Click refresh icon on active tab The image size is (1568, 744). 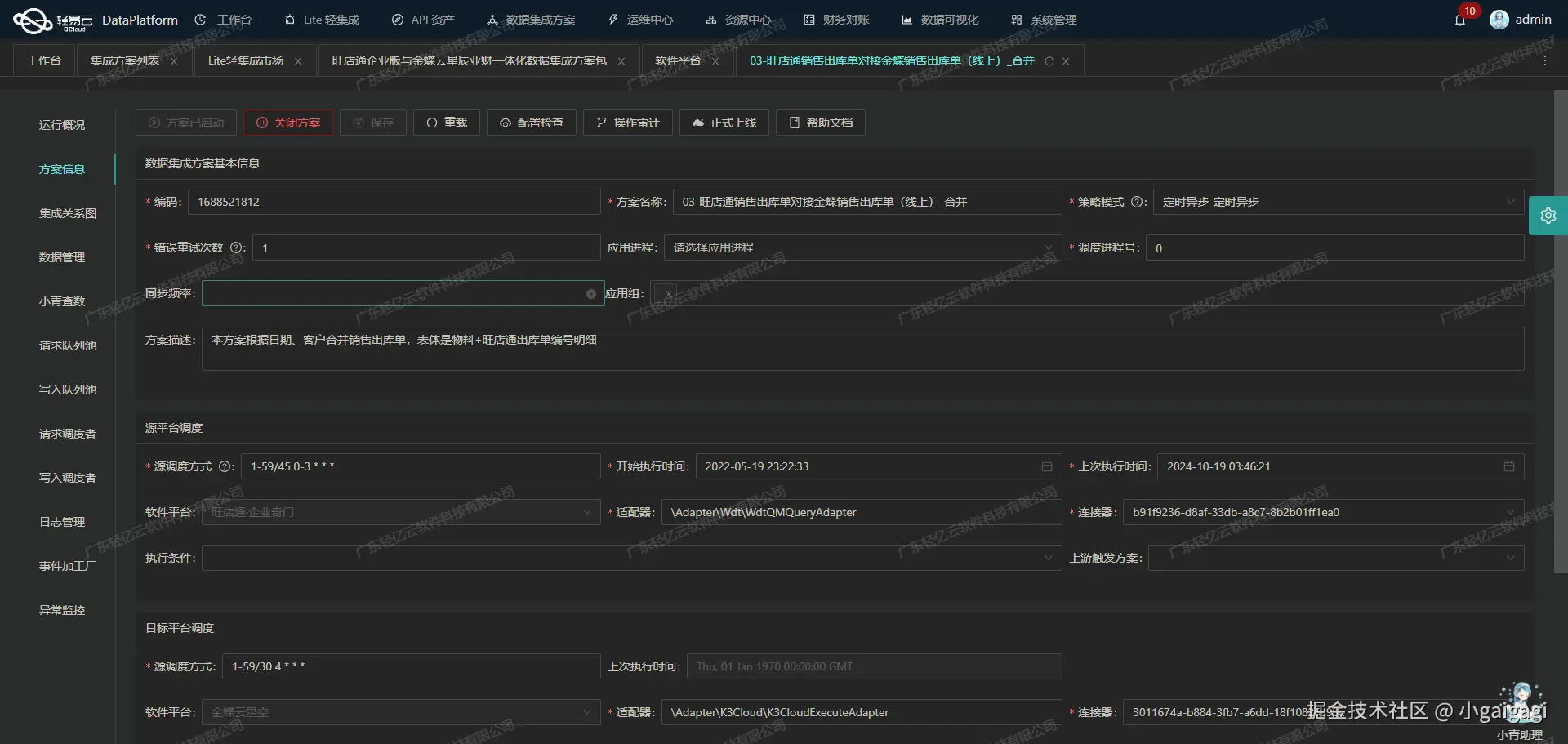(x=1049, y=61)
